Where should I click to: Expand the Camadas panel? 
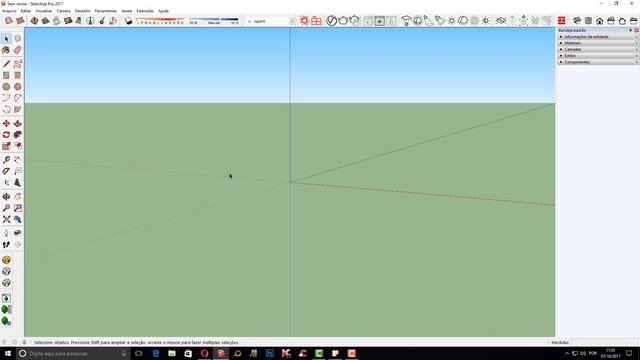[598, 49]
